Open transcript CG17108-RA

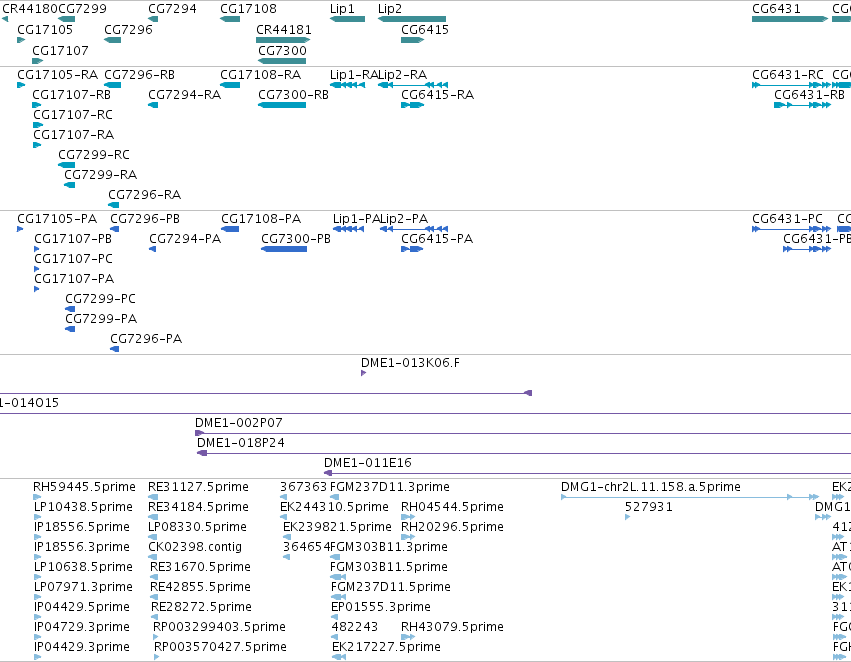(x=230, y=85)
